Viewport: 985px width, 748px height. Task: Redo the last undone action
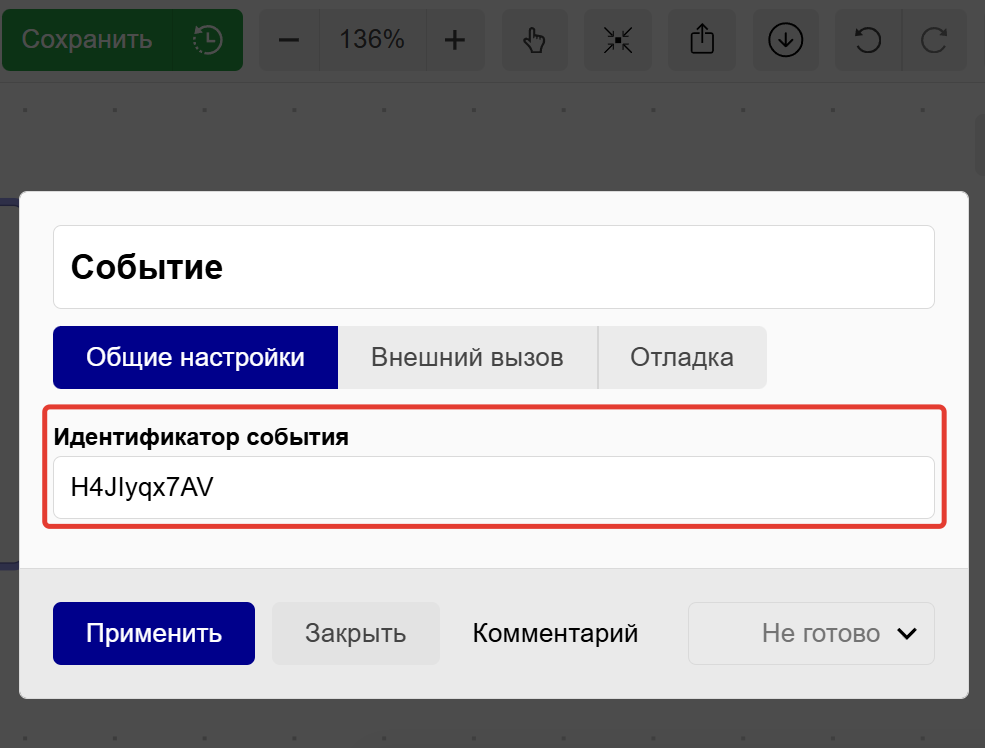(x=934, y=40)
